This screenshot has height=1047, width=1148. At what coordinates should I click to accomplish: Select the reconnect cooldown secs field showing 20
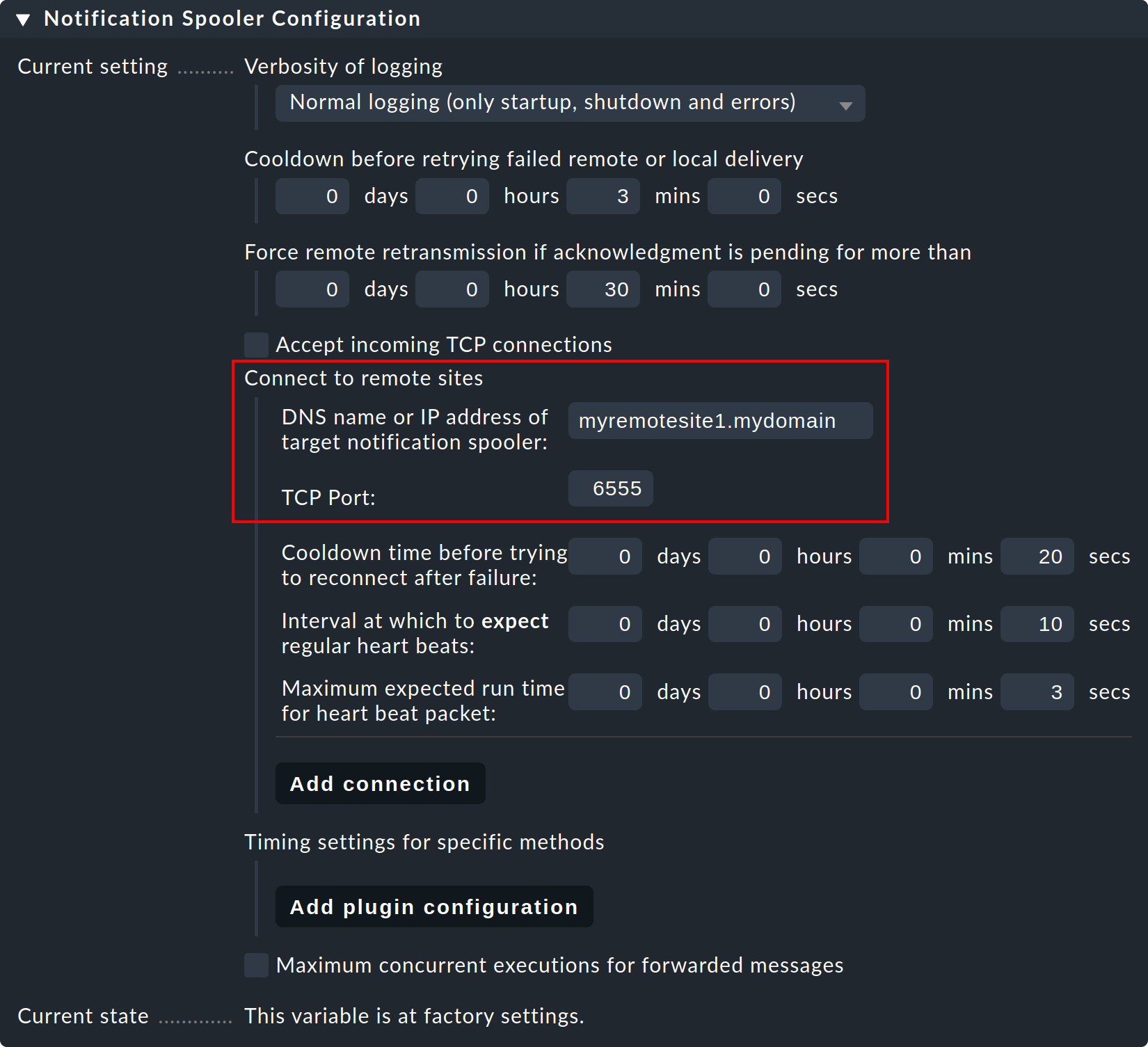[x=1037, y=556]
